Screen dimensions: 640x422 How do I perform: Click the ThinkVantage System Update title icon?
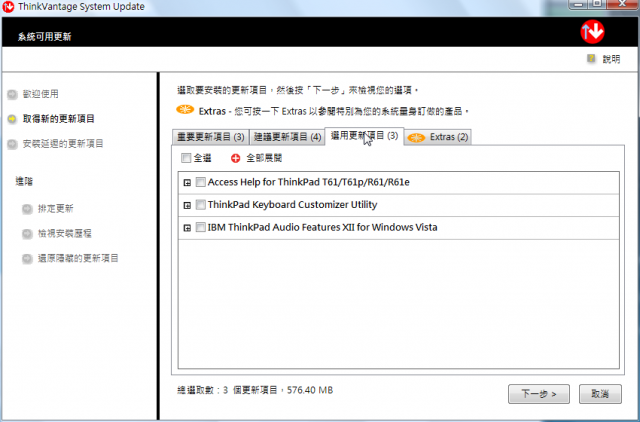point(8,7)
